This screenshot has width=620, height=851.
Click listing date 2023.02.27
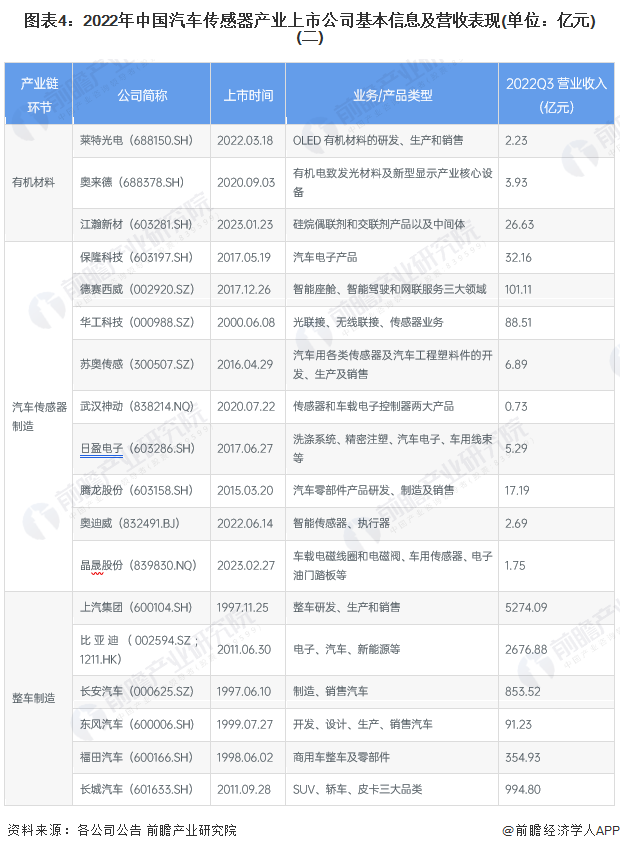point(246,566)
